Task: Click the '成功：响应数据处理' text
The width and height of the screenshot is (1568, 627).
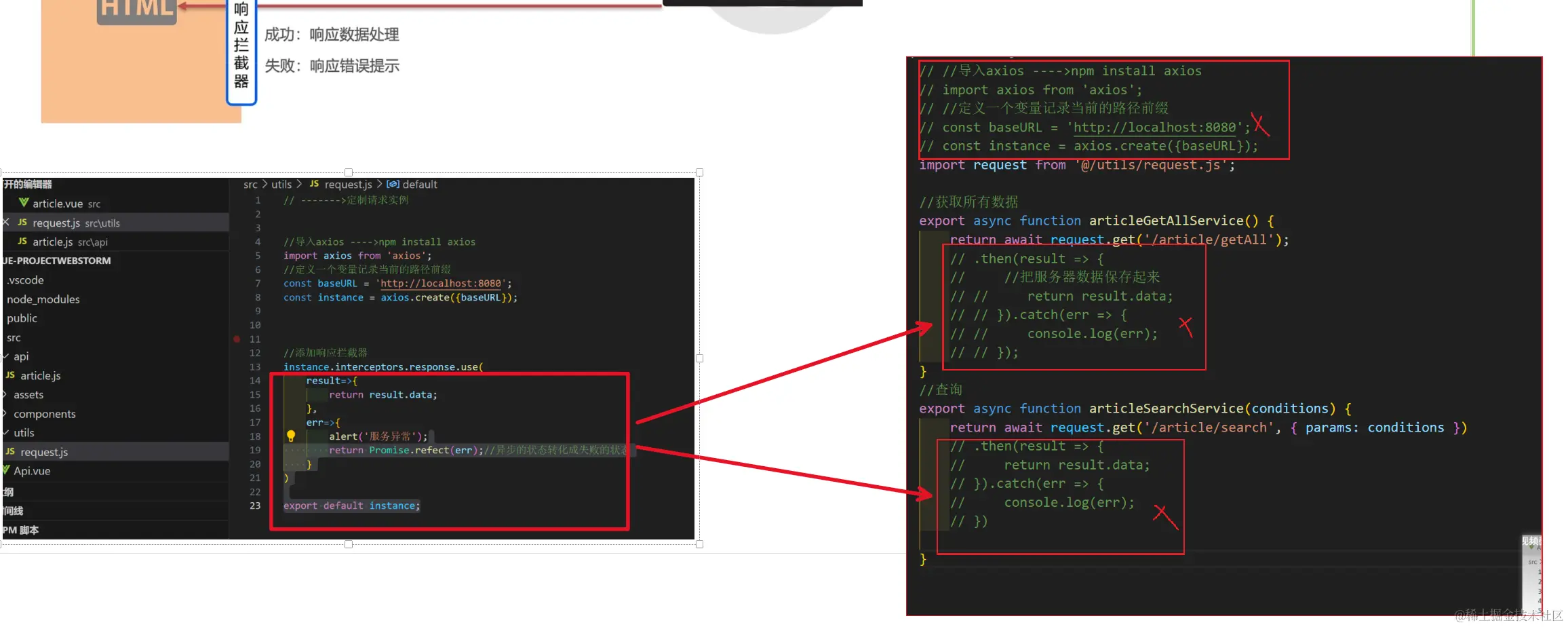Action: pos(332,35)
